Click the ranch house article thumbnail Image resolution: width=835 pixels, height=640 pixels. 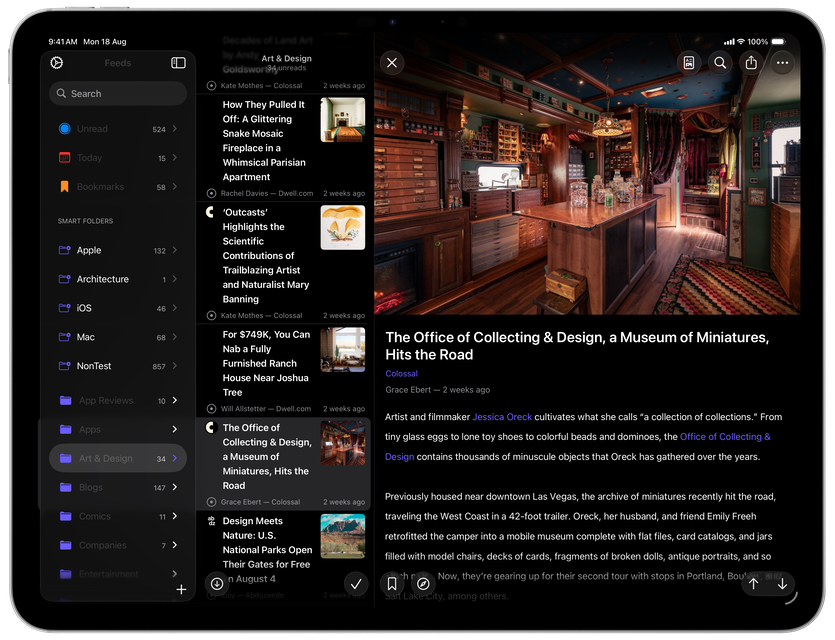coord(343,350)
